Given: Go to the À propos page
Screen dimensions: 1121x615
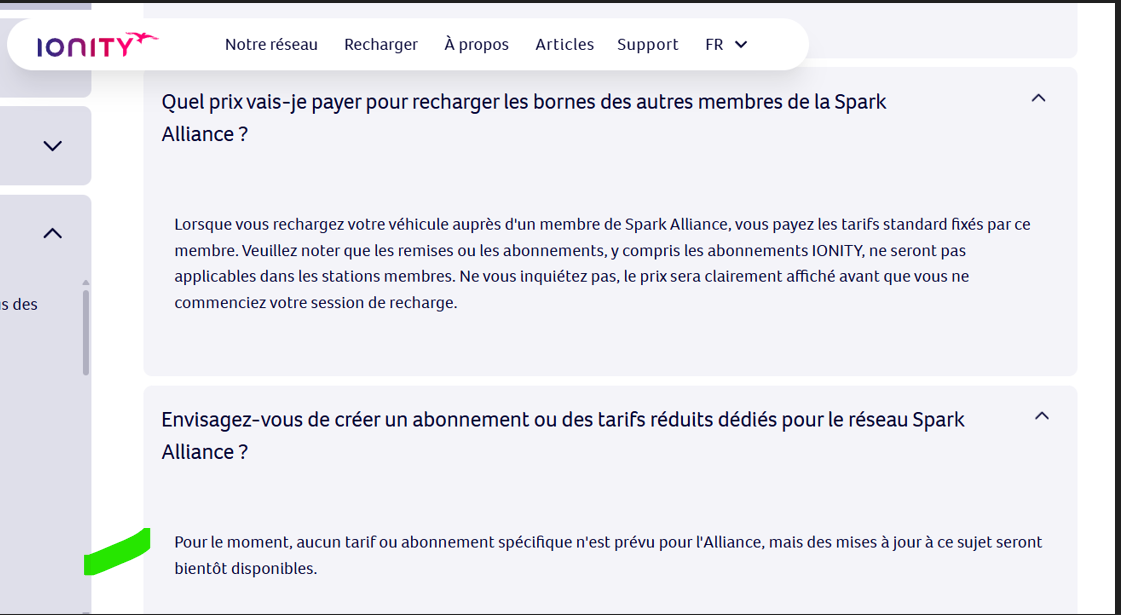Looking at the screenshot, I should click(476, 44).
